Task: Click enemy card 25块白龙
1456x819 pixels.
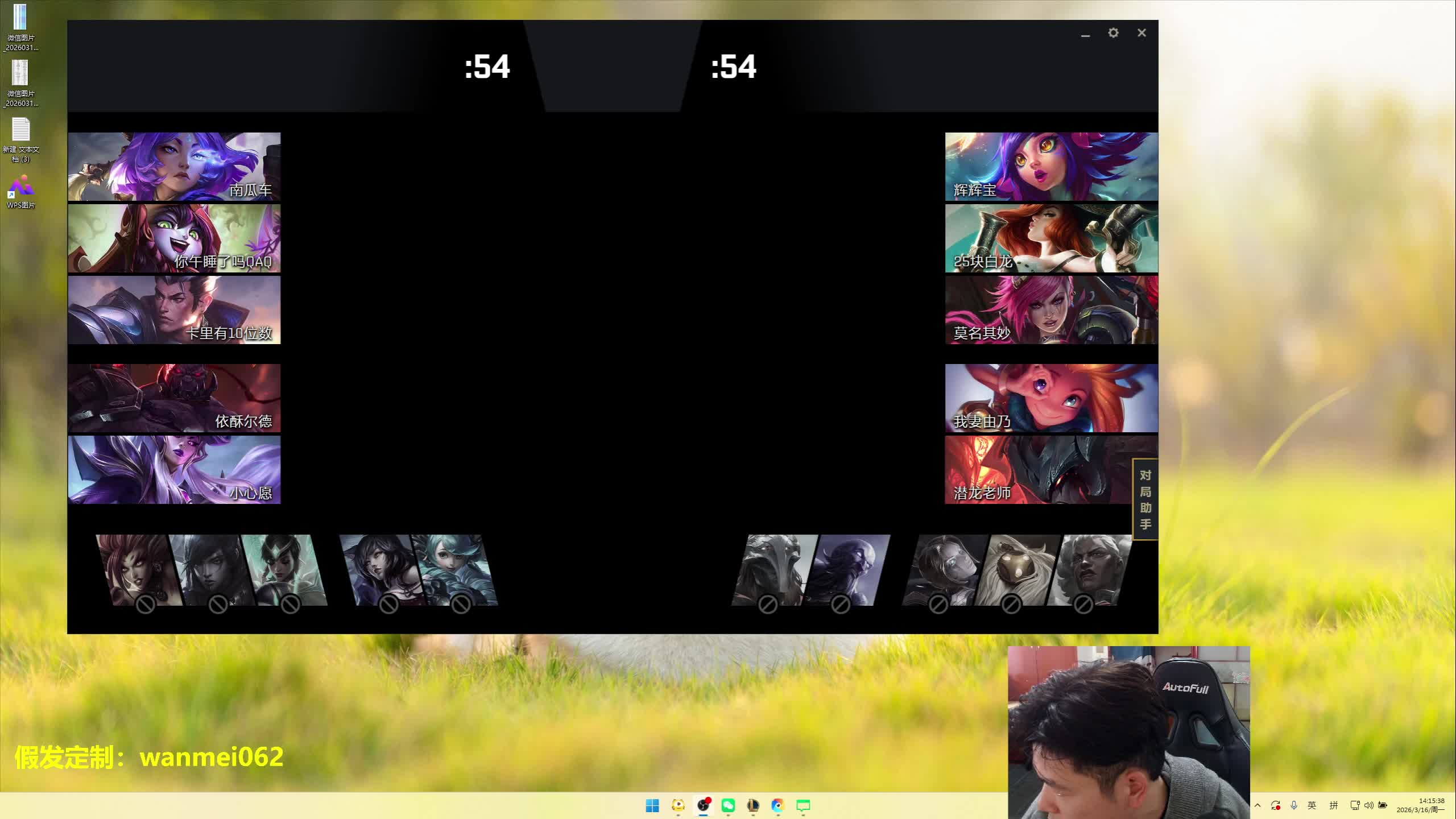Action: tap(1051, 238)
